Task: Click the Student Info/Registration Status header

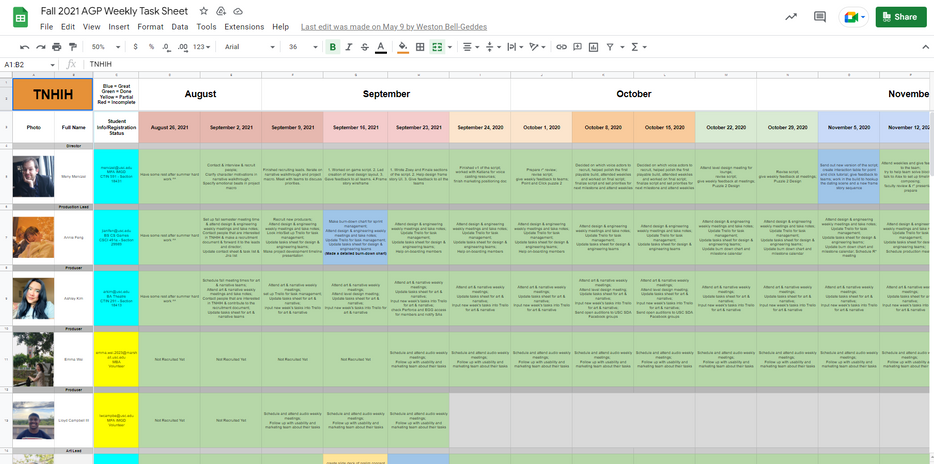Action: pos(116,127)
